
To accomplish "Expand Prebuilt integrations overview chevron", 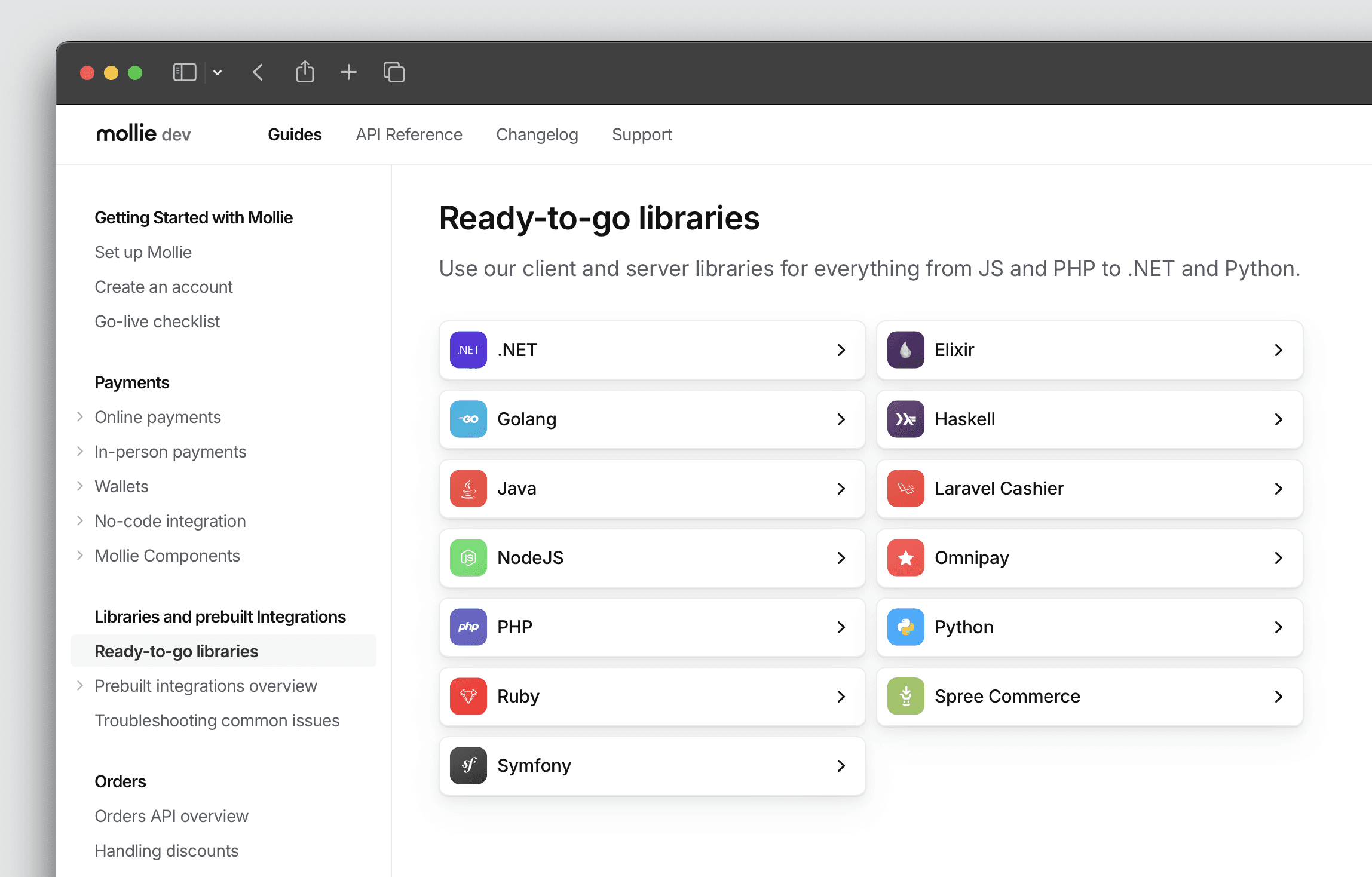I will 80,686.
